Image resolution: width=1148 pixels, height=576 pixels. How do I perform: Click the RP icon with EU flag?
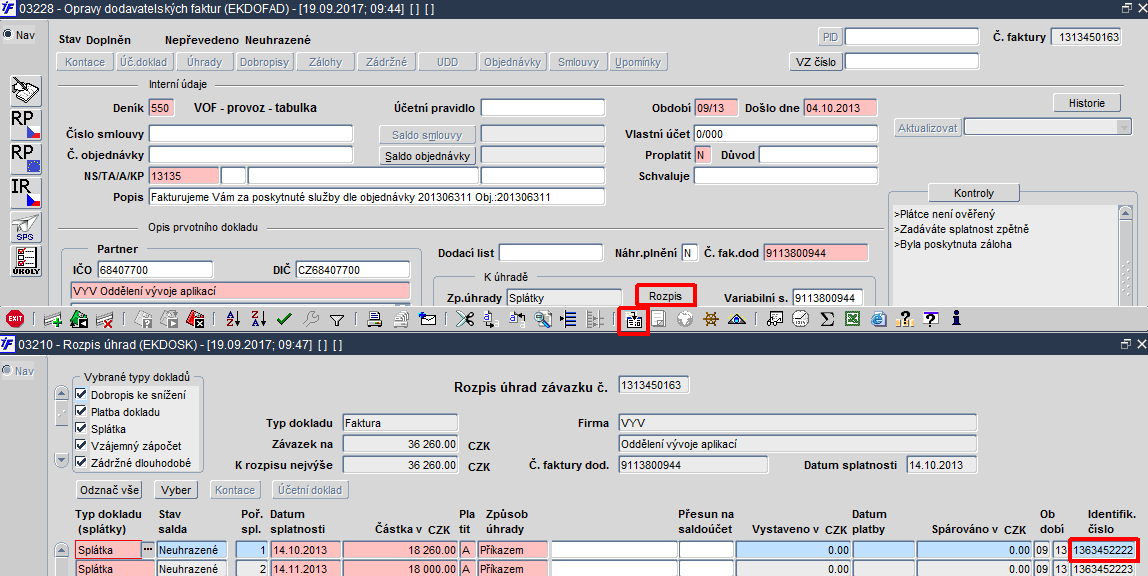coord(26,158)
